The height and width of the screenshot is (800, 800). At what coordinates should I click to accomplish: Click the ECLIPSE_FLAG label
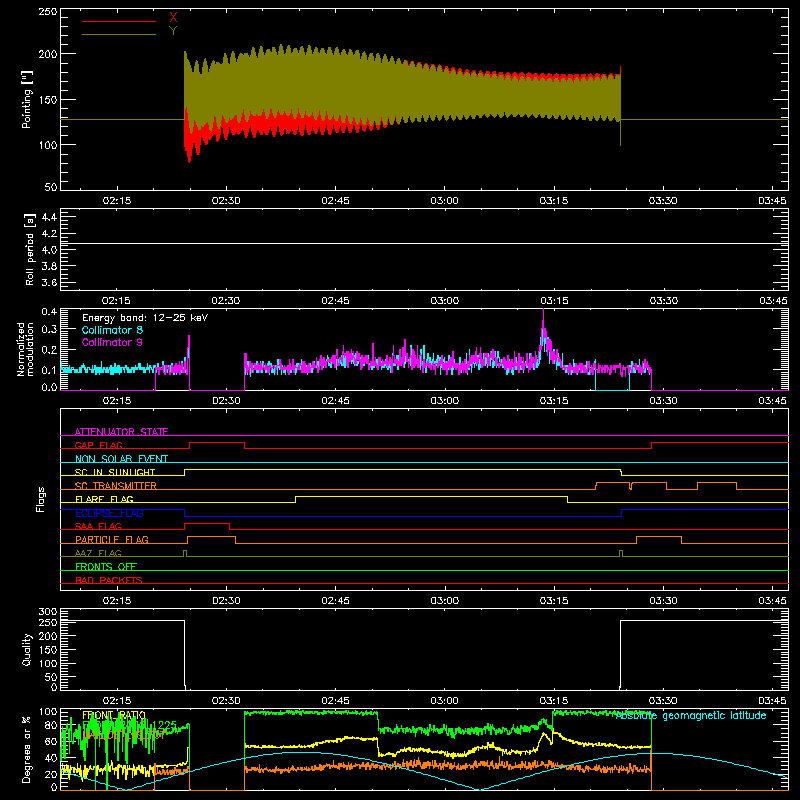109,513
